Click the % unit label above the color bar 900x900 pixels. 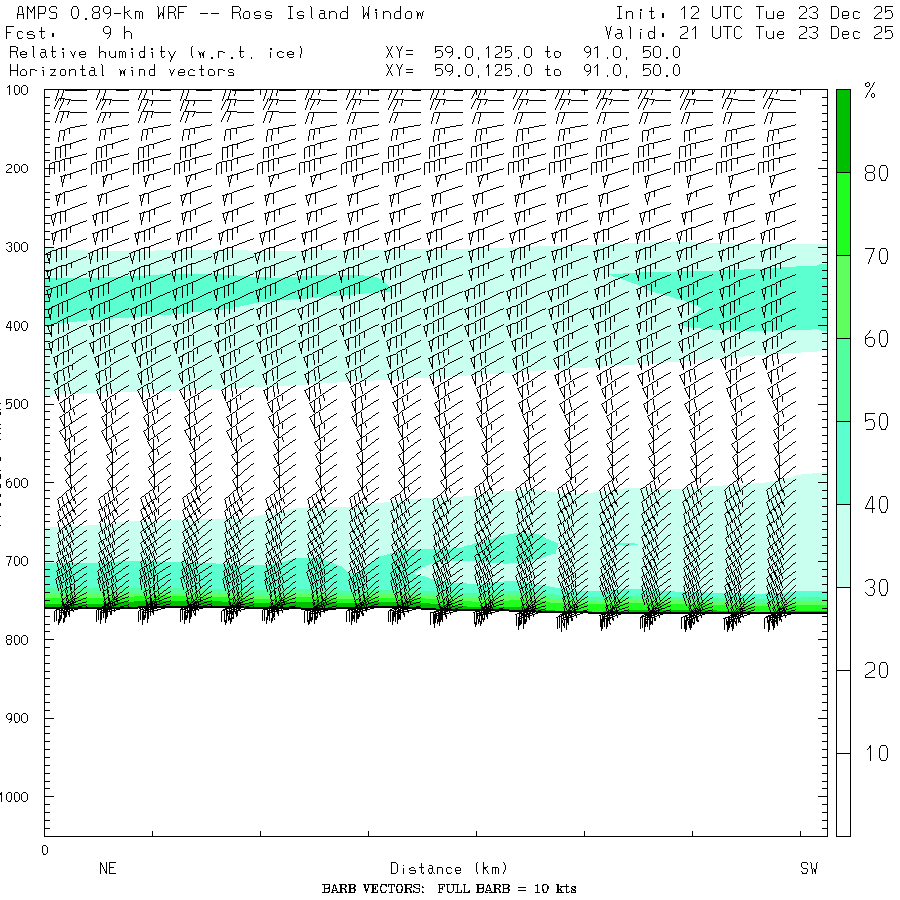(x=870, y=92)
